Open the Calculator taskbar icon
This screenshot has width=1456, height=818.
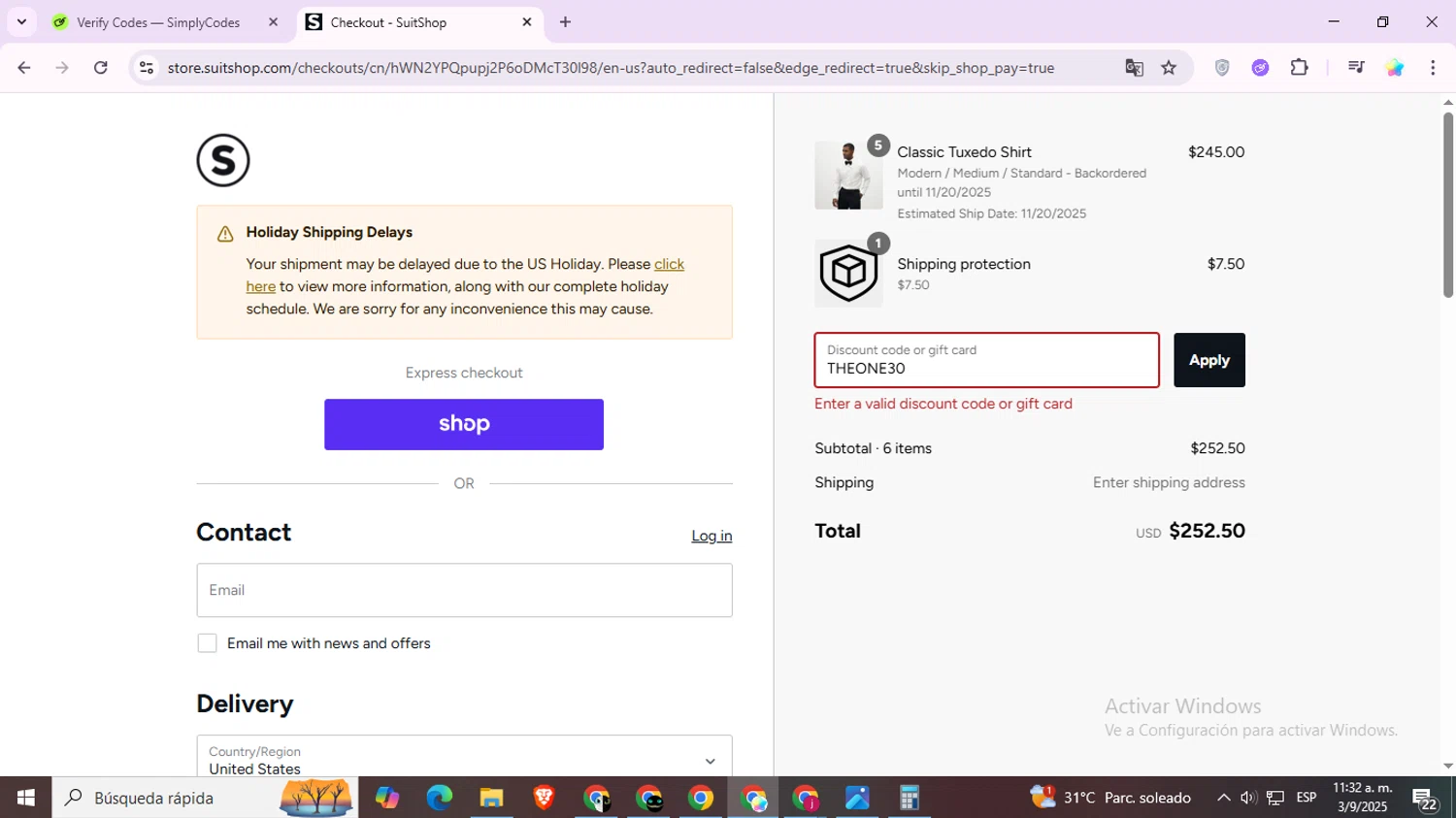(x=910, y=798)
